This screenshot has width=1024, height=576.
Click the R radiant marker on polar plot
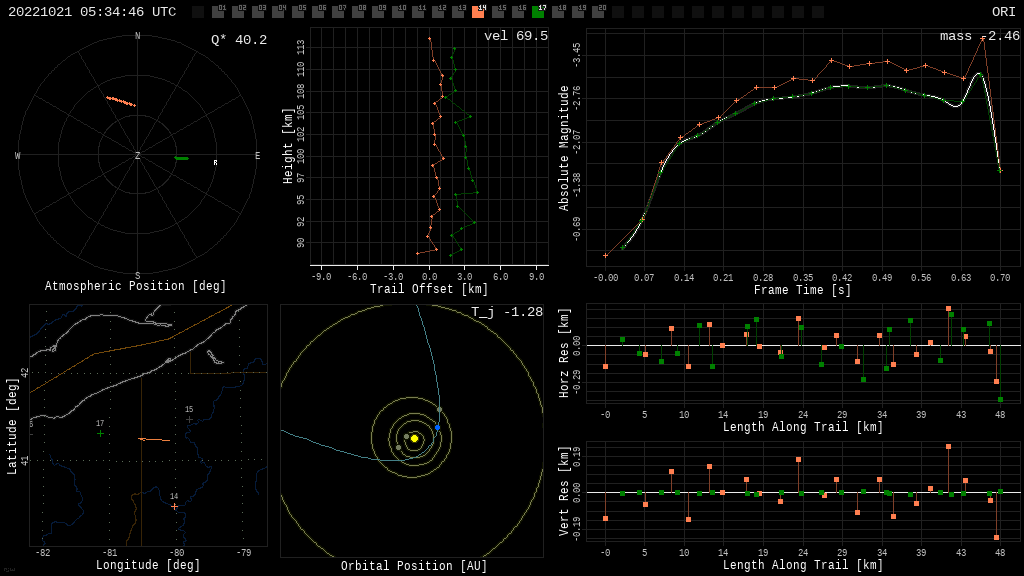click(x=216, y=163)
